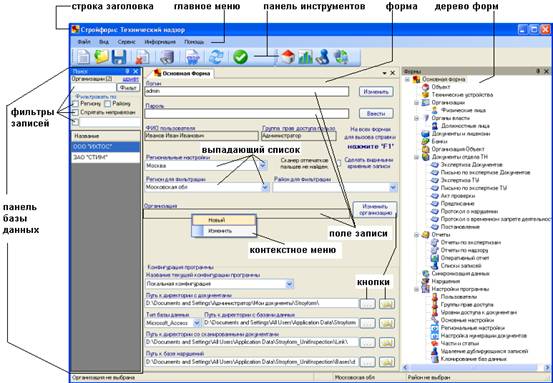
Task: Click the Логин input field containing admin
Action: (247, 91)
